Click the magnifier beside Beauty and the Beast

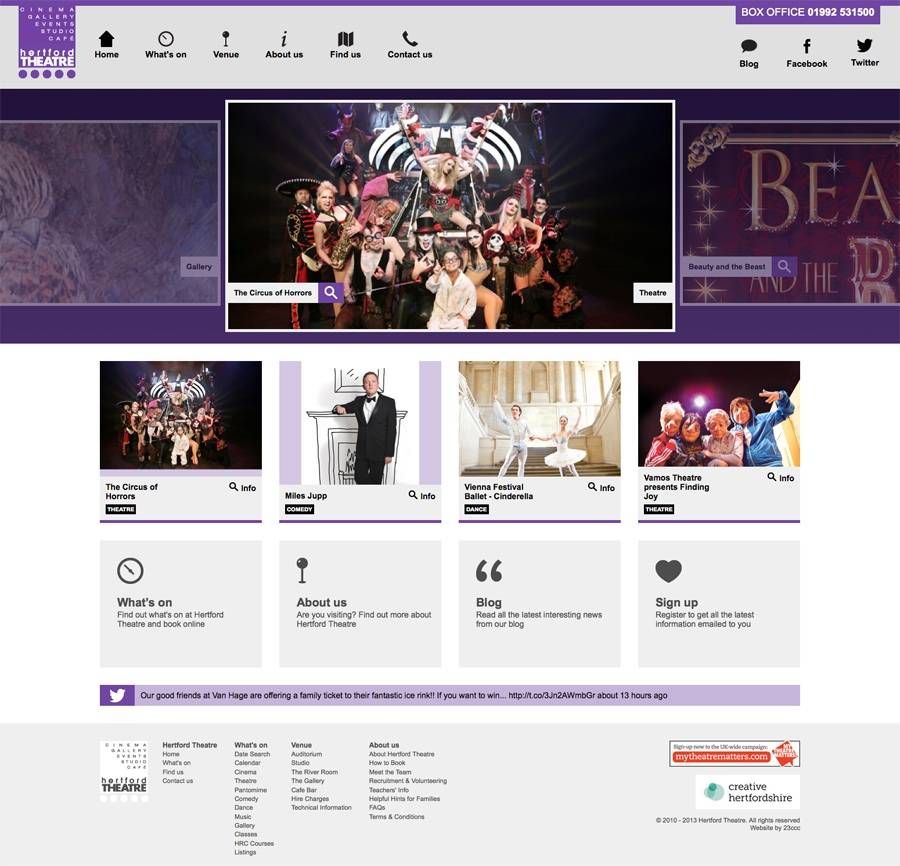pyautogui.click(x=784, y=266)
